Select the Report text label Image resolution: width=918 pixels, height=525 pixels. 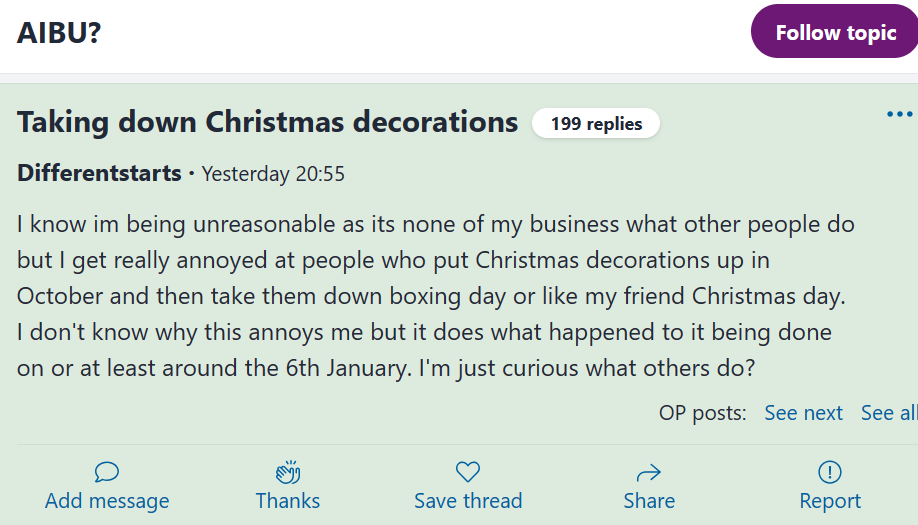click(829, 501)
